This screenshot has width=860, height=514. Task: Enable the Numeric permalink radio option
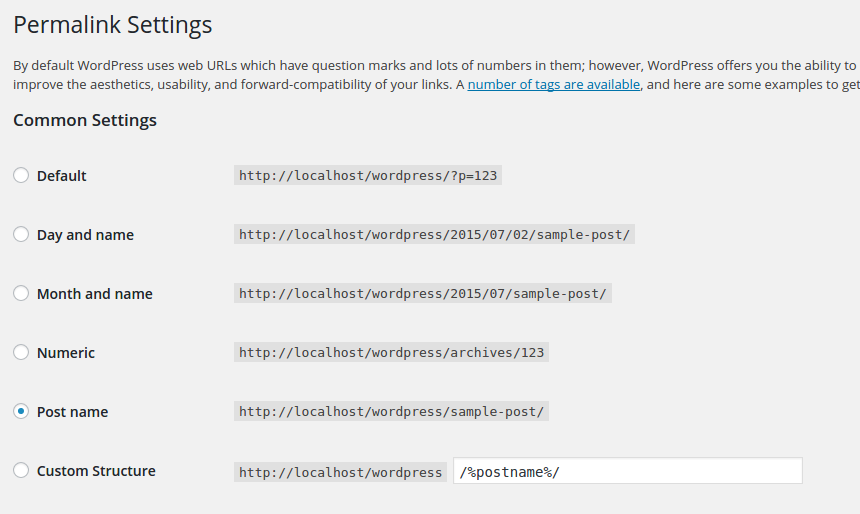[21, 352]
